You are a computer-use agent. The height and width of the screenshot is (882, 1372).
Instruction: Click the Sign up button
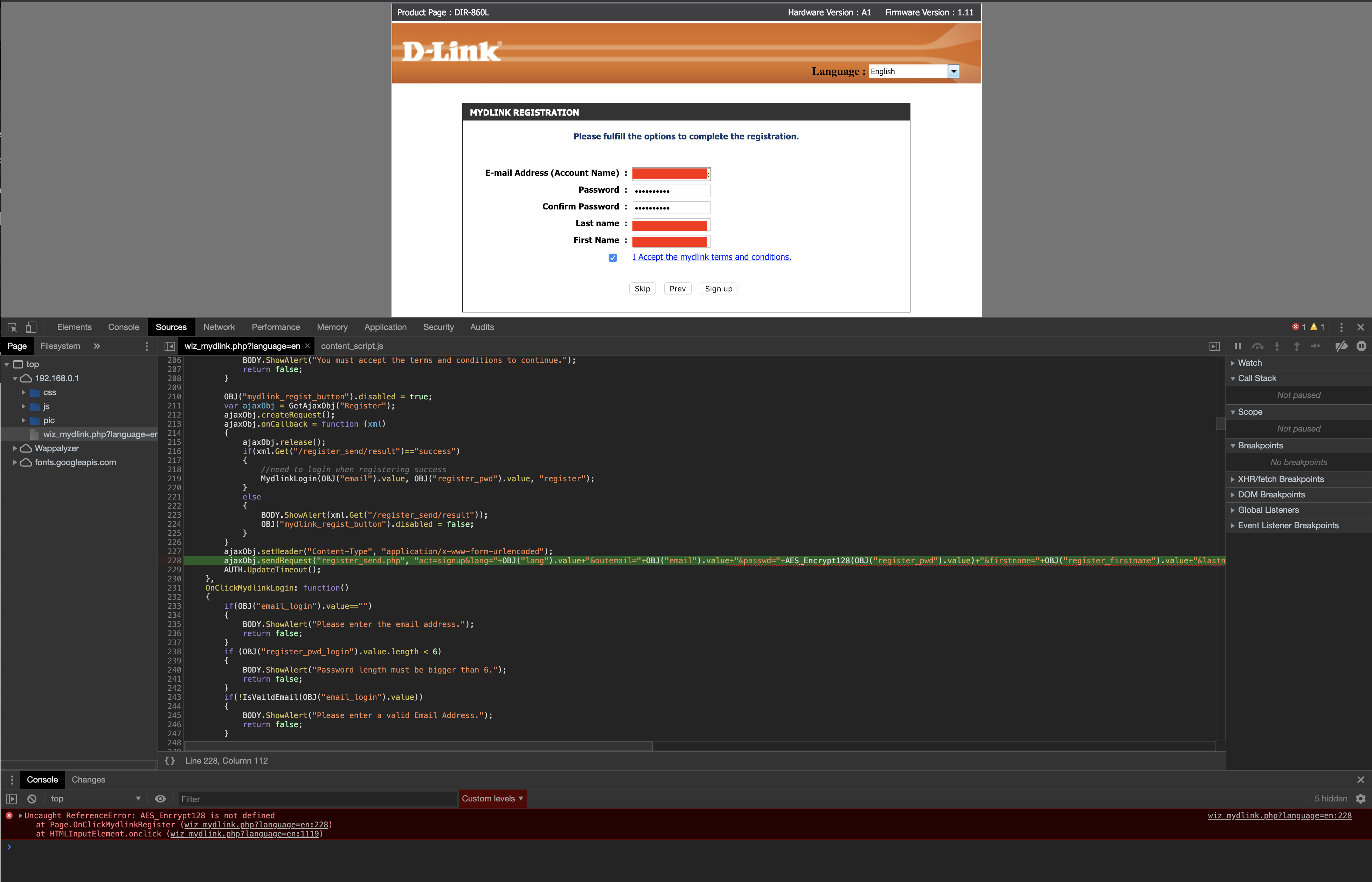point(718,289)
